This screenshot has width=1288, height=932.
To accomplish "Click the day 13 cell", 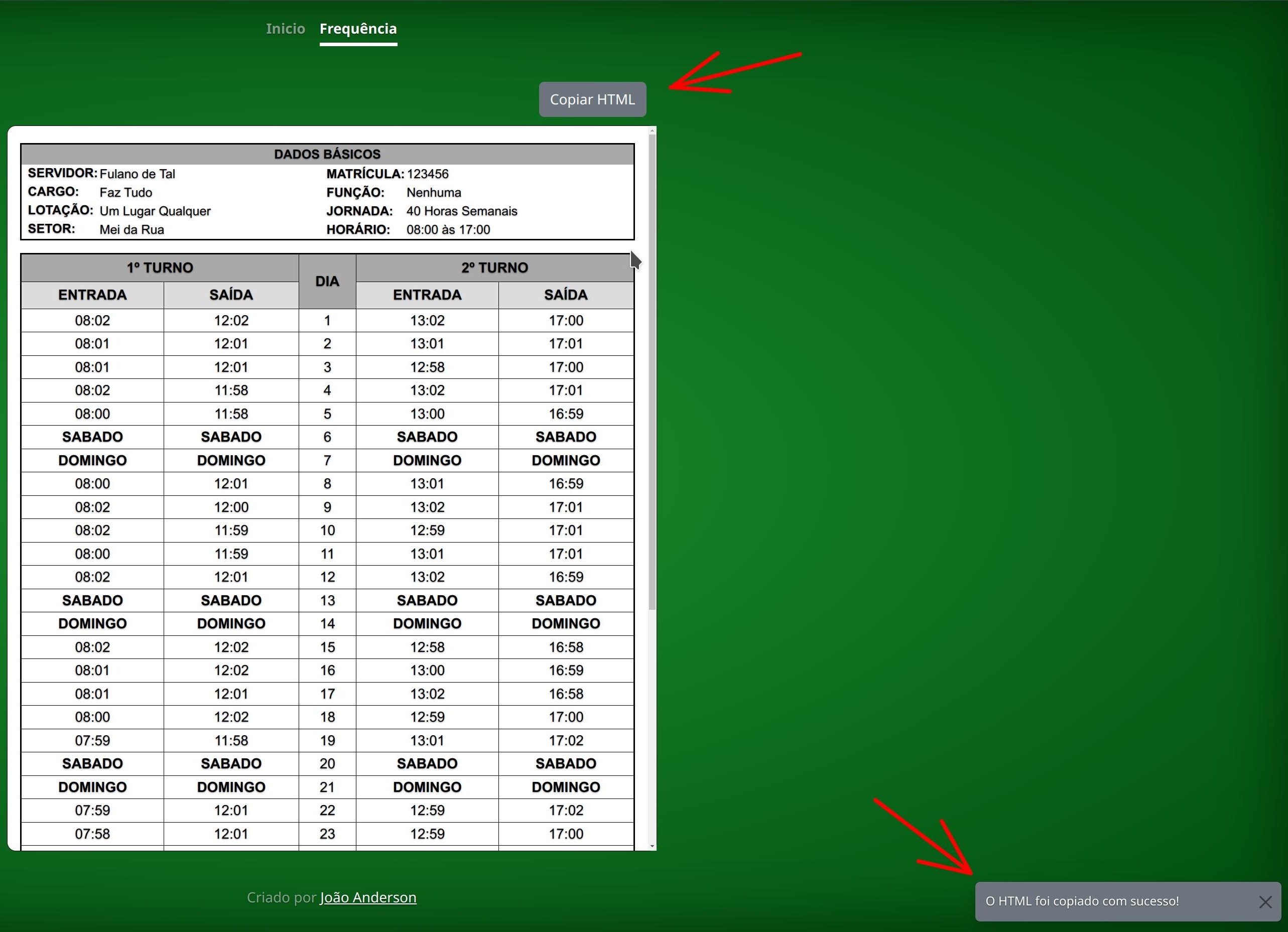I will click(327, 600).
